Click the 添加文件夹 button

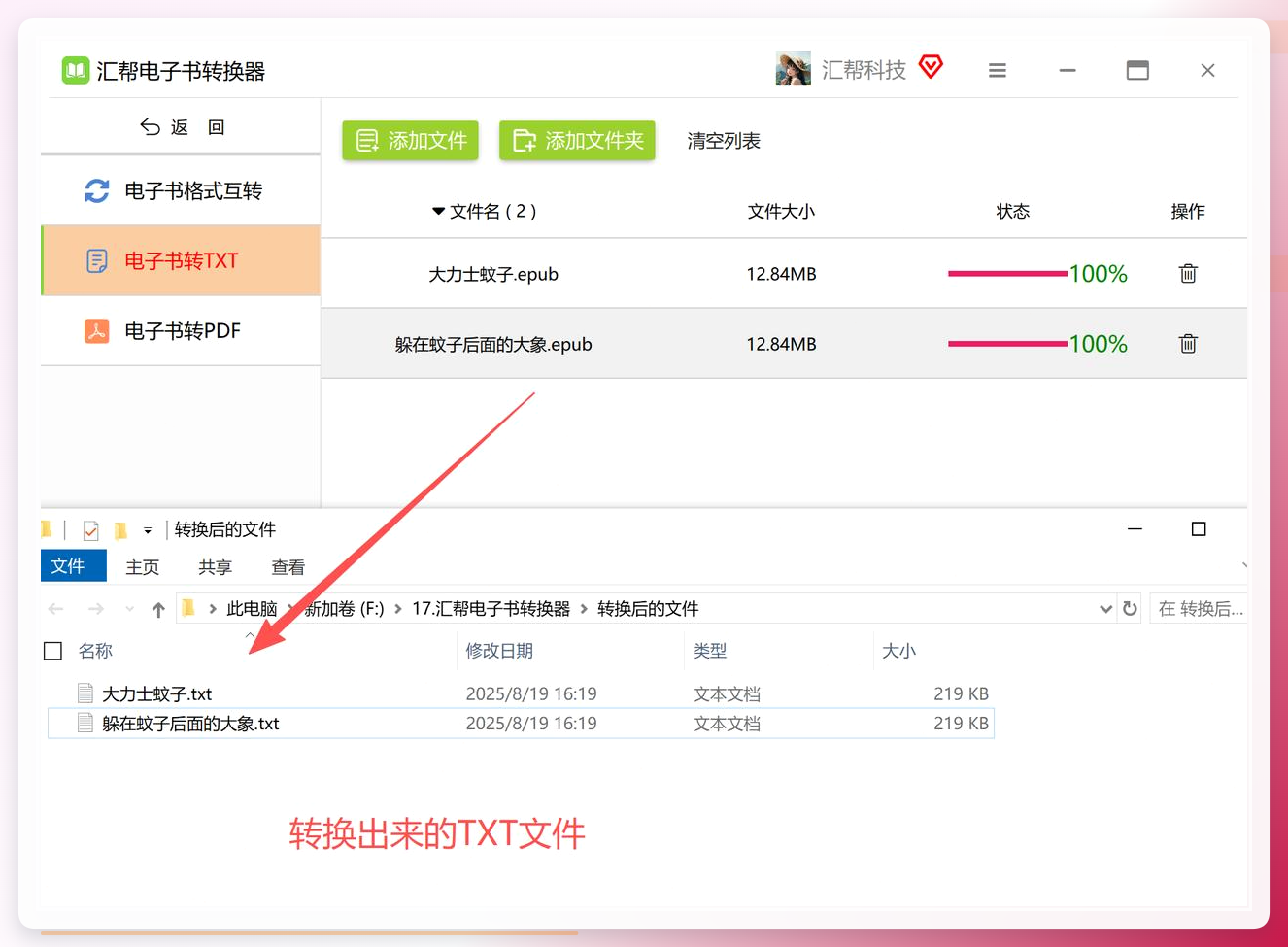point(577,141)
